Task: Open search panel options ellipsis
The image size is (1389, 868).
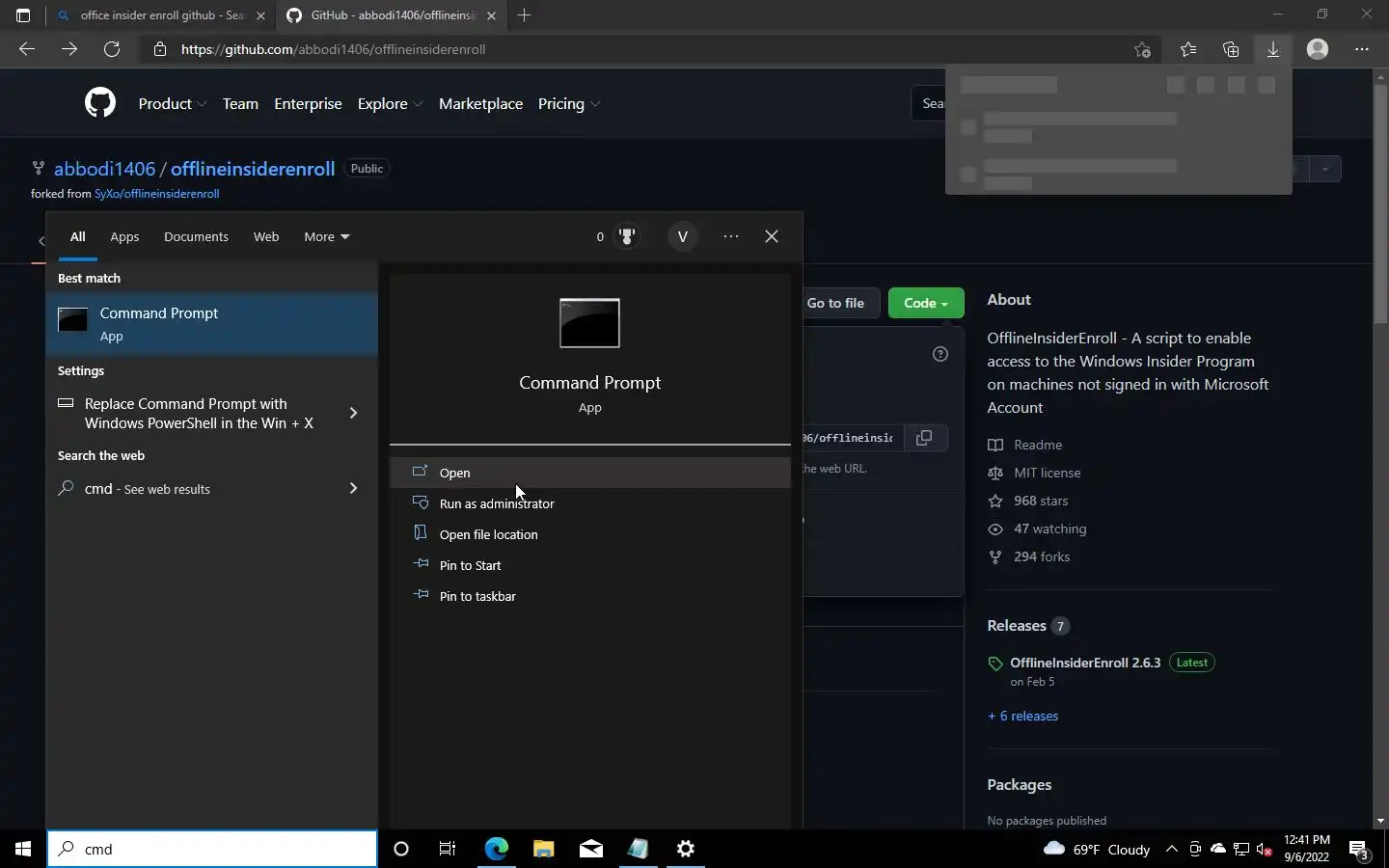Action: 731,236
